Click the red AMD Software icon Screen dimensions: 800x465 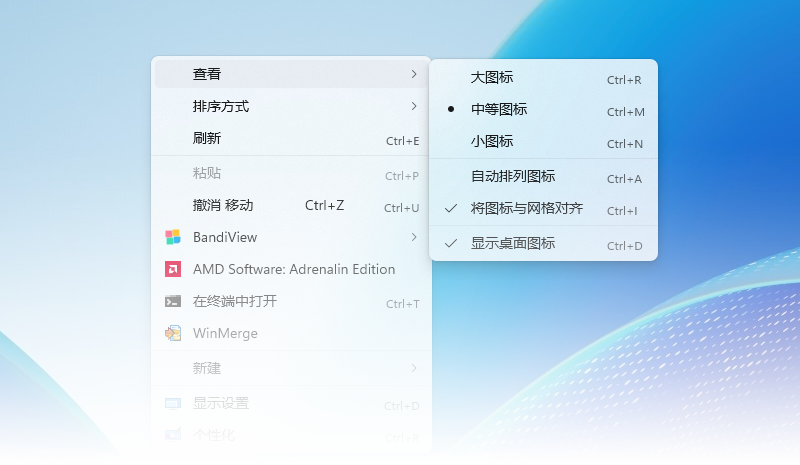pos(173,269)
